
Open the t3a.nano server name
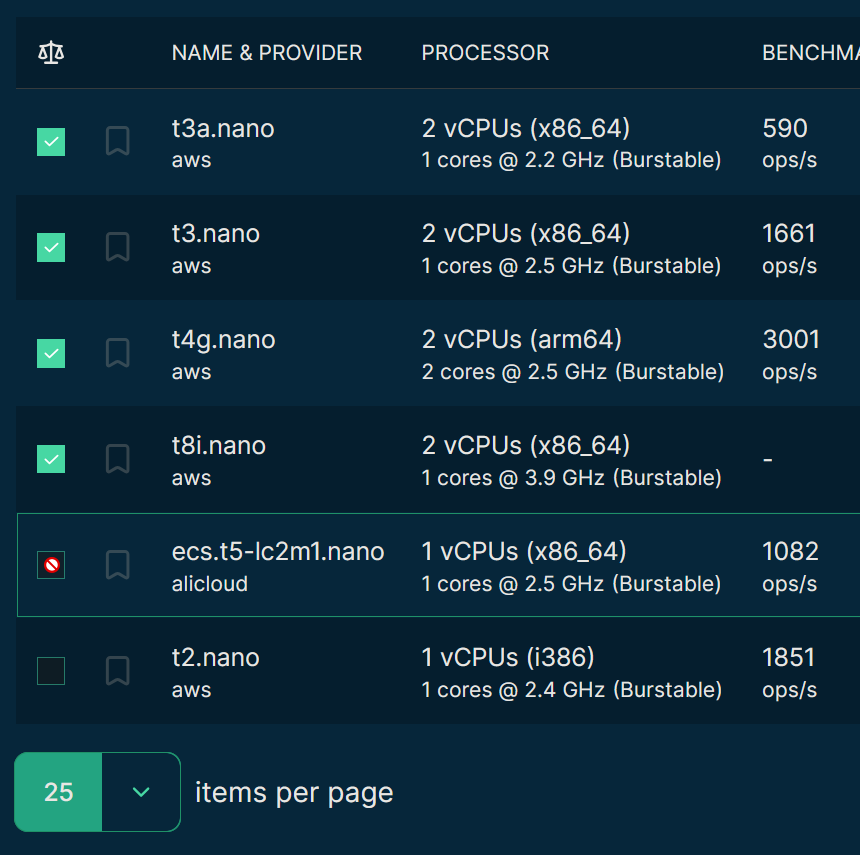223,128
